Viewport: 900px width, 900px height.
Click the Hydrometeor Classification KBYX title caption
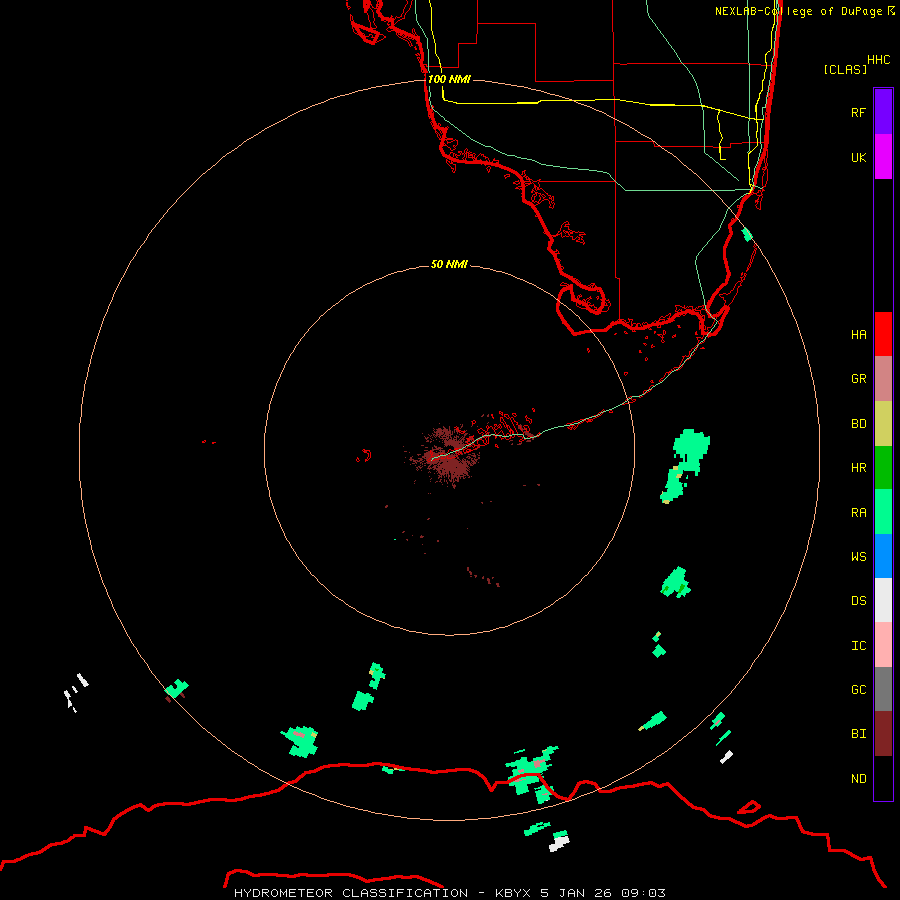pos(449,893)
